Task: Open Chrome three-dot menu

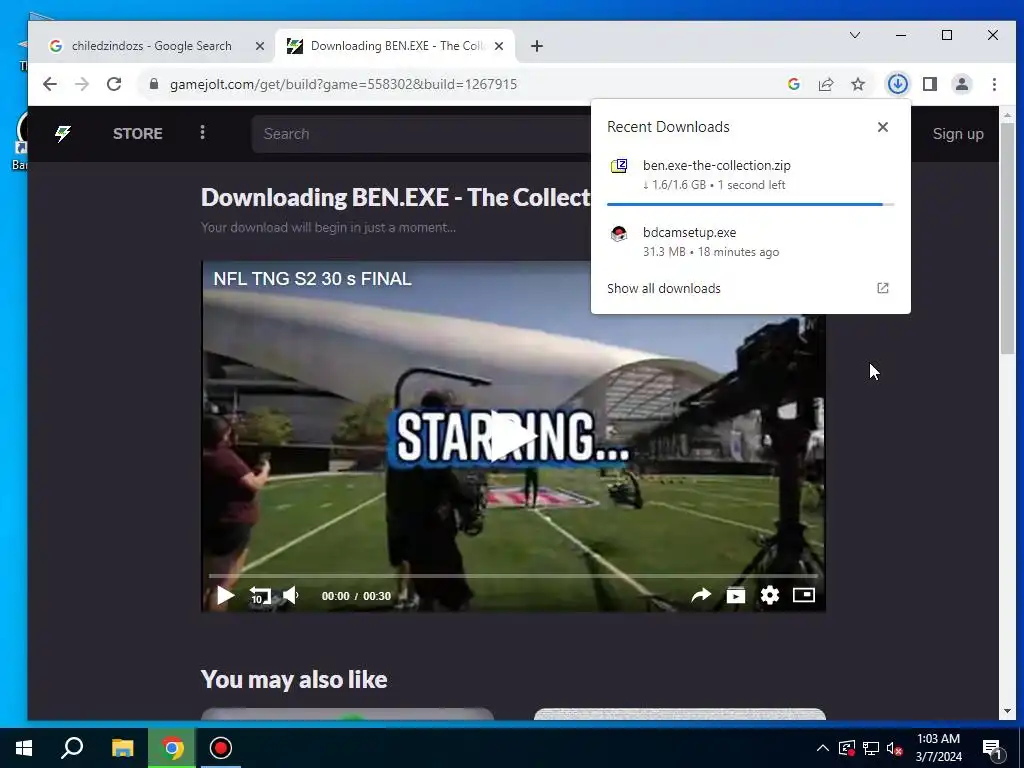Action: 994,84
